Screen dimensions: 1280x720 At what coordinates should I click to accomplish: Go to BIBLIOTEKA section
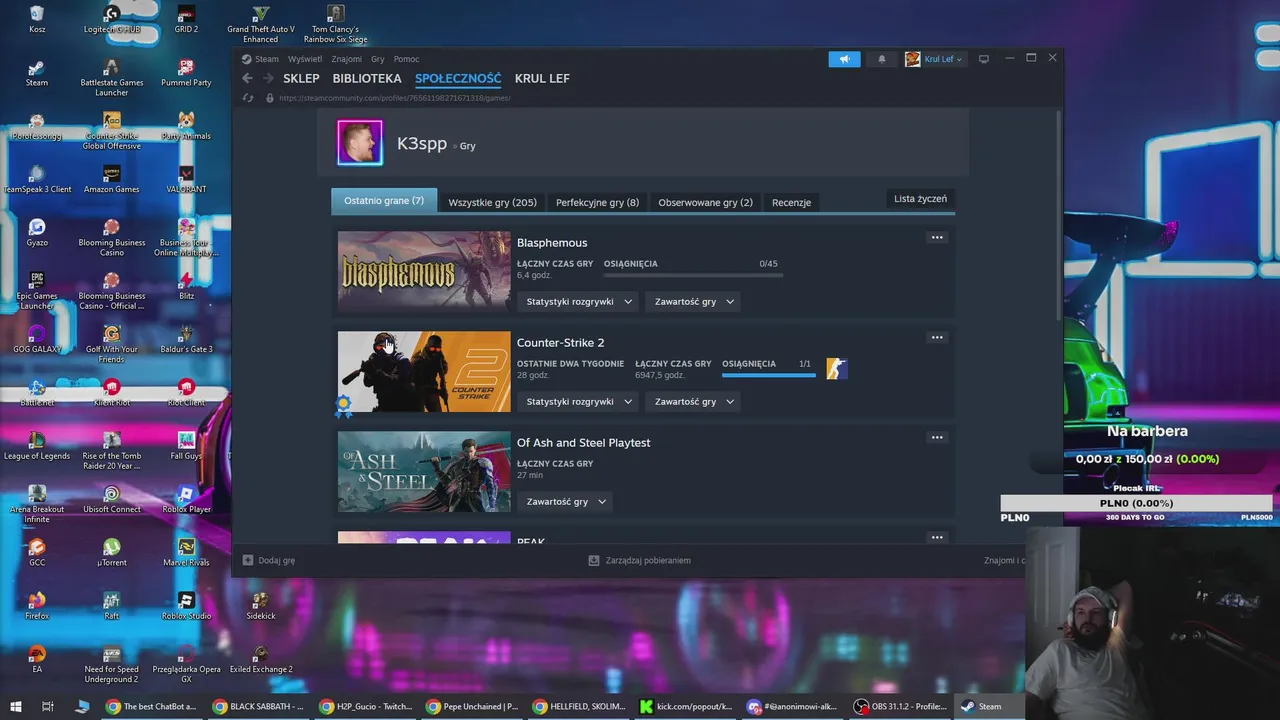367,78
